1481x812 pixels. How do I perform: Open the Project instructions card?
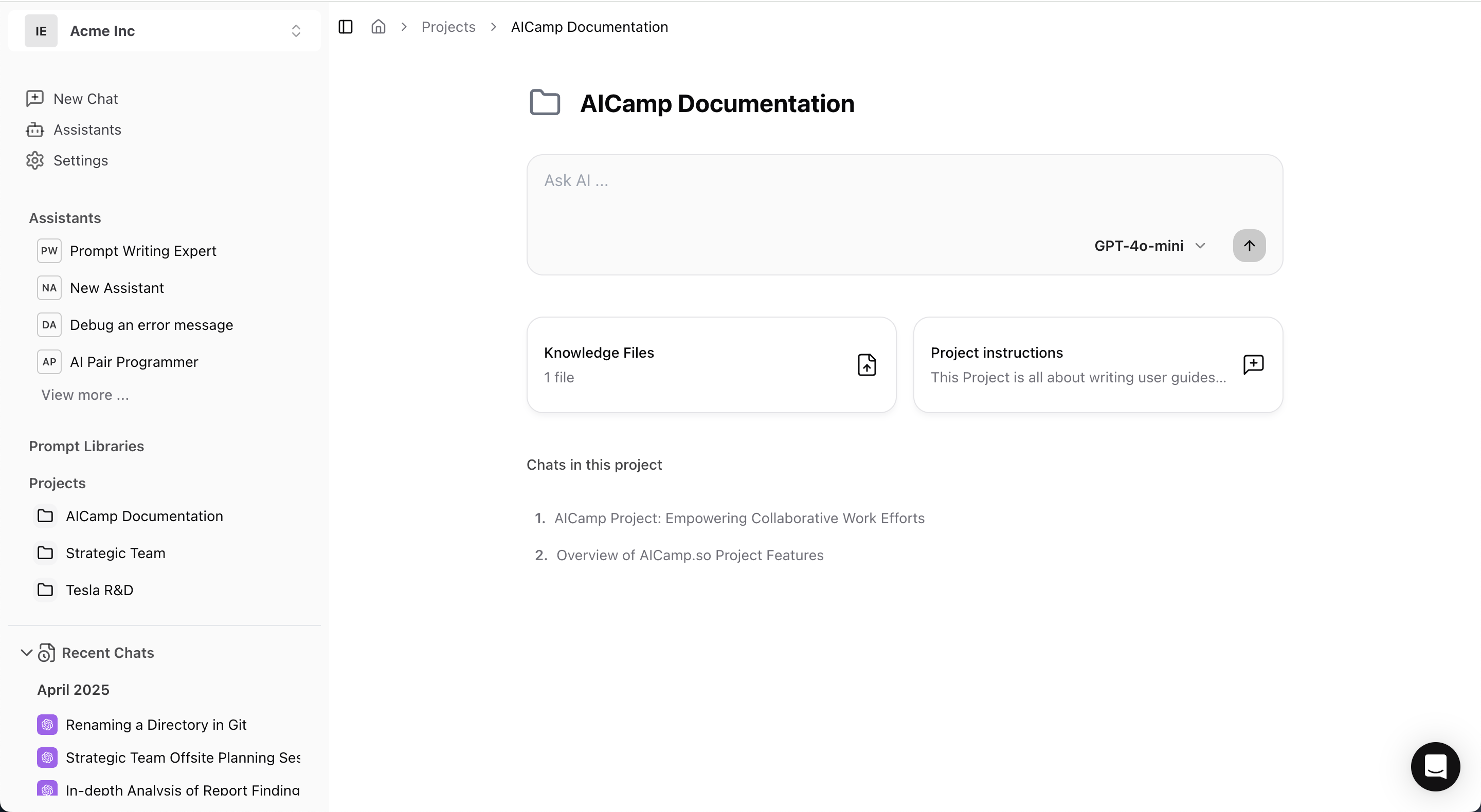coord(1097,364)
